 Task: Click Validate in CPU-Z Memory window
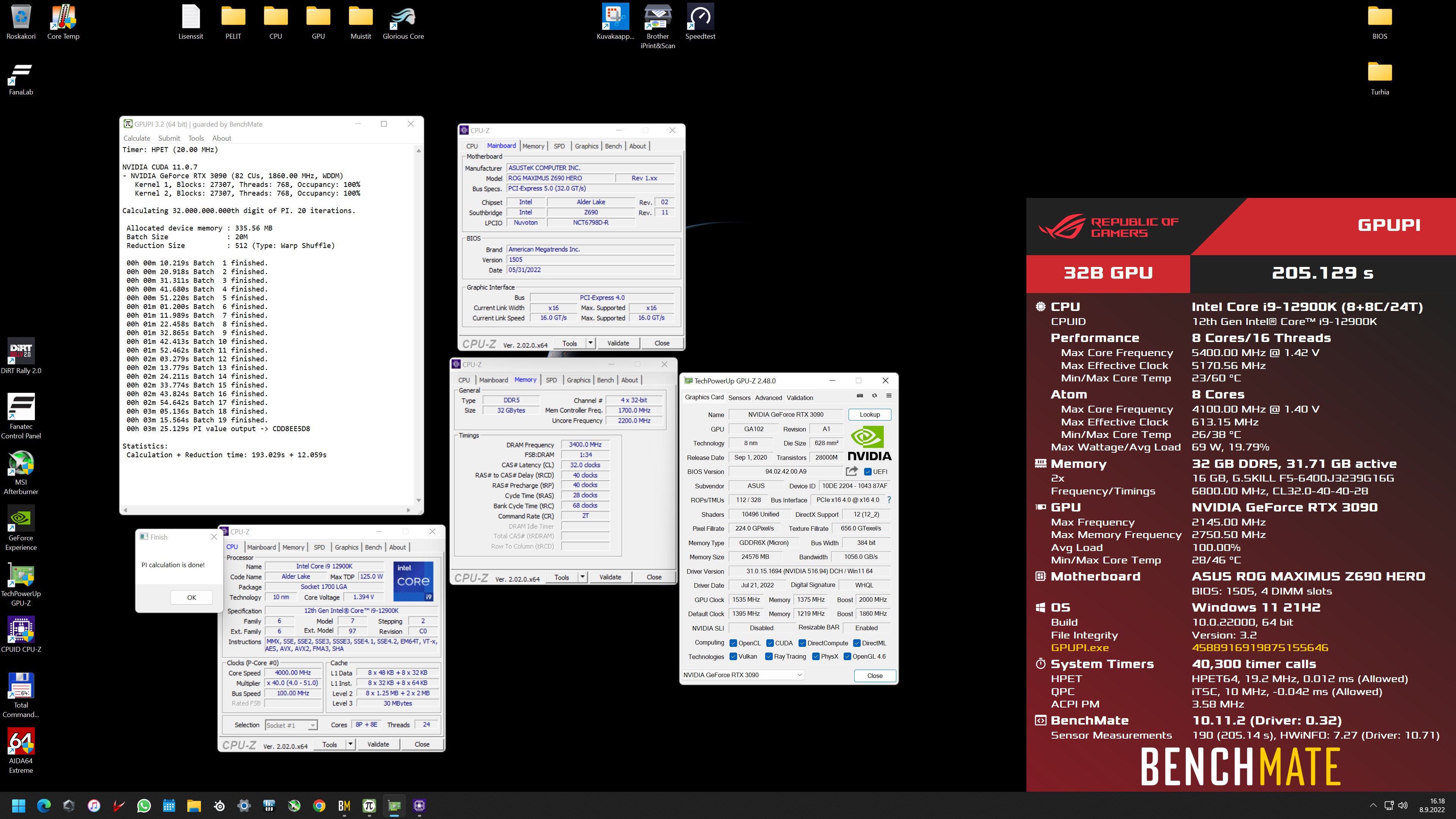click(x=610, y=576)
